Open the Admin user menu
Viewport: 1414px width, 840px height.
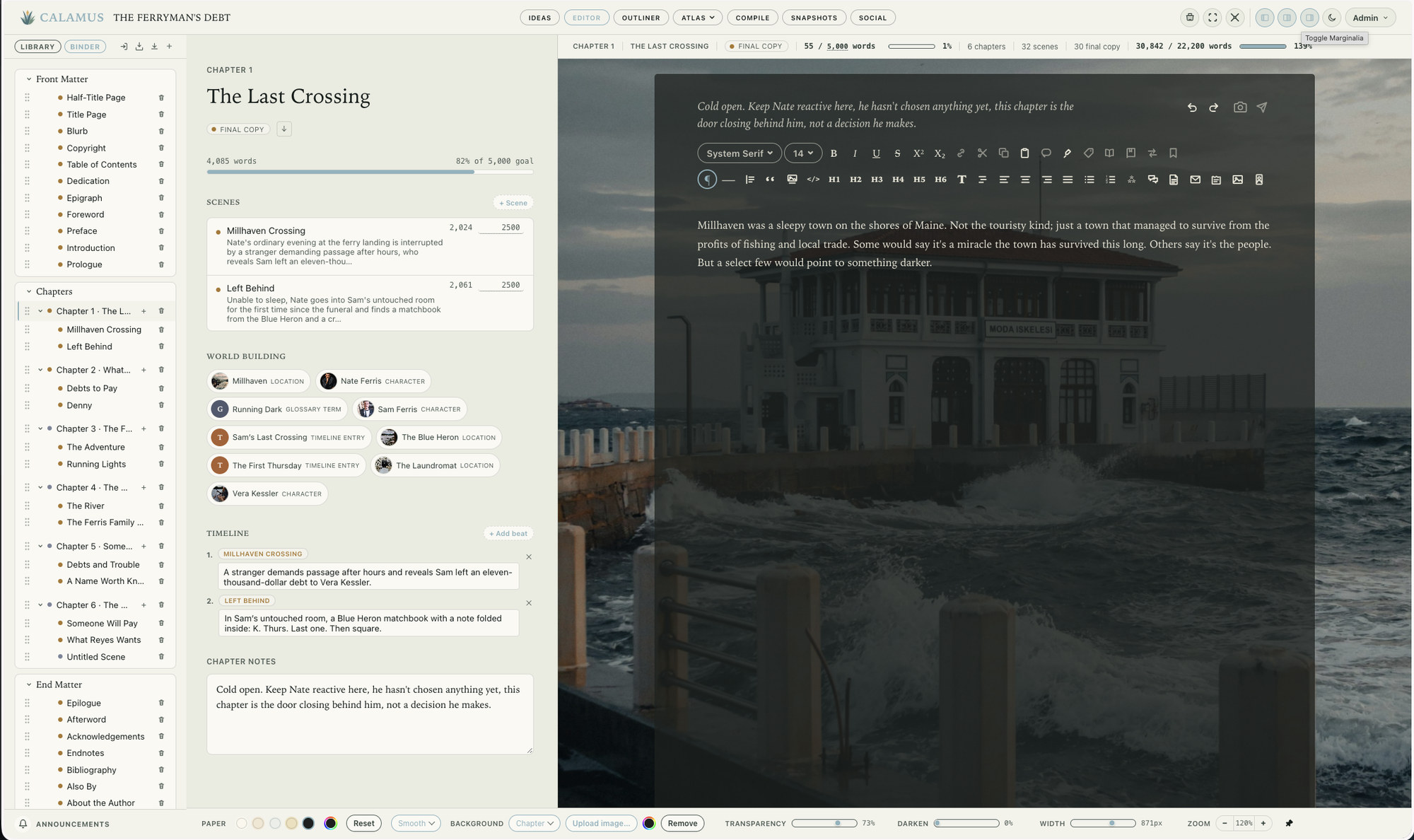click(x=1370, y=18)
